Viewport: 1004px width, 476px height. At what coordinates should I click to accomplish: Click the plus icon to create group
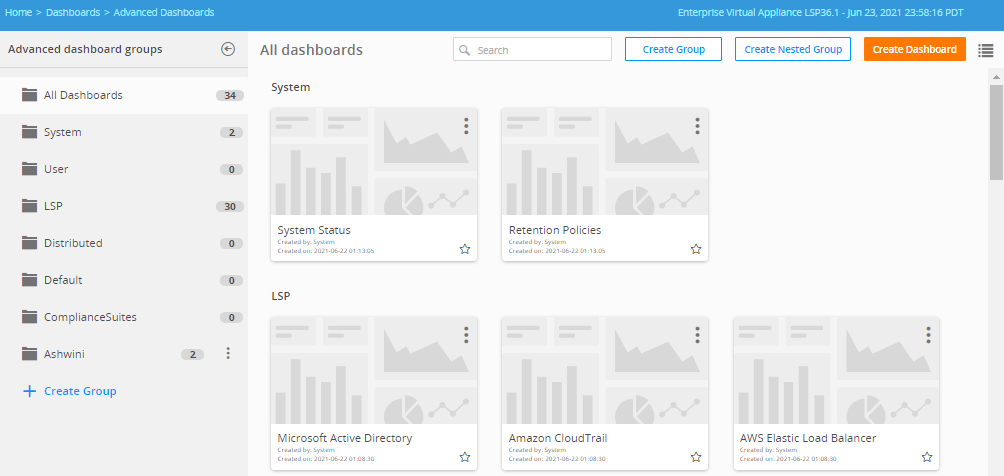[29, 391]
